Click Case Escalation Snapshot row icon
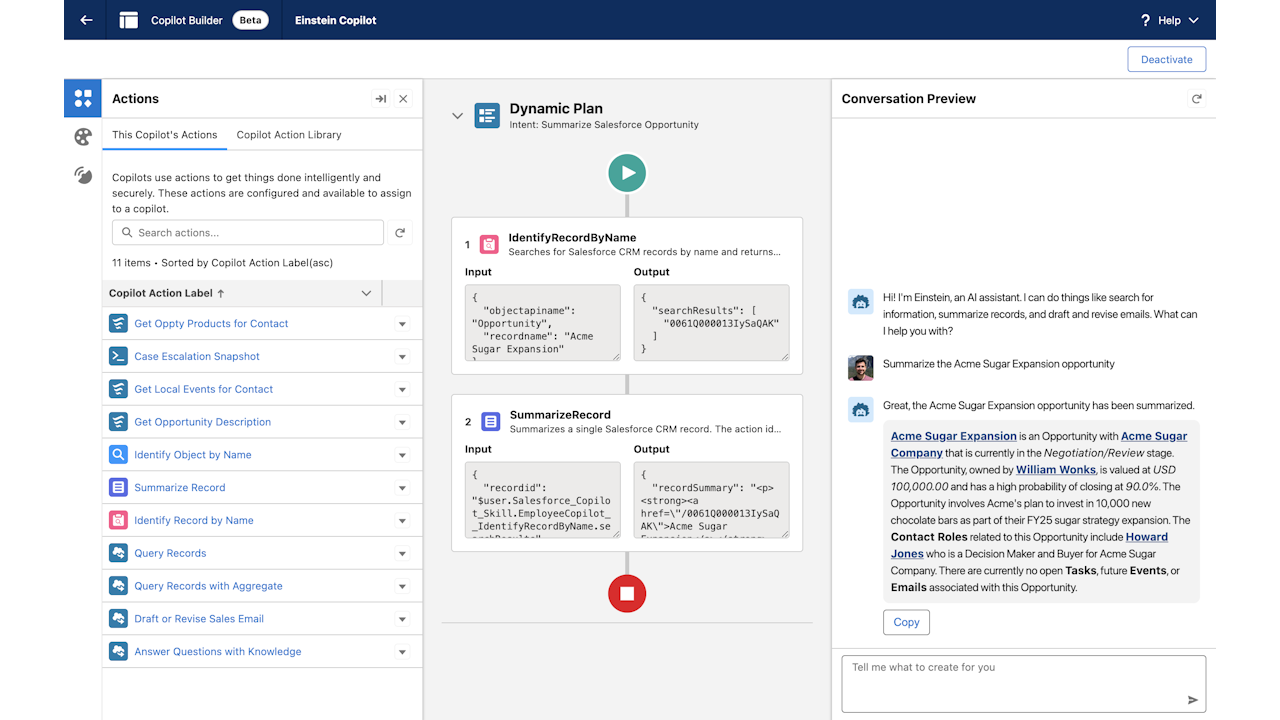Screen dimensions: 1280x720 [x=118, y=356]
